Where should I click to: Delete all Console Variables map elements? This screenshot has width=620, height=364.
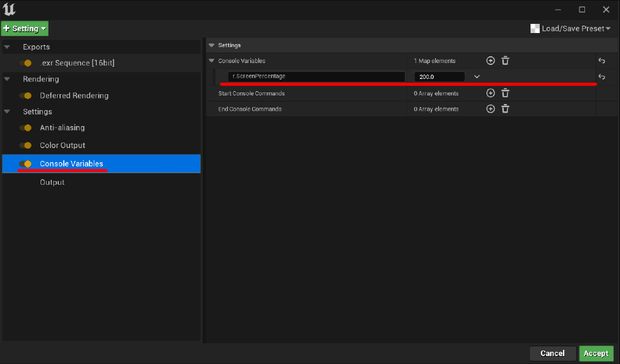pos(505,61)
